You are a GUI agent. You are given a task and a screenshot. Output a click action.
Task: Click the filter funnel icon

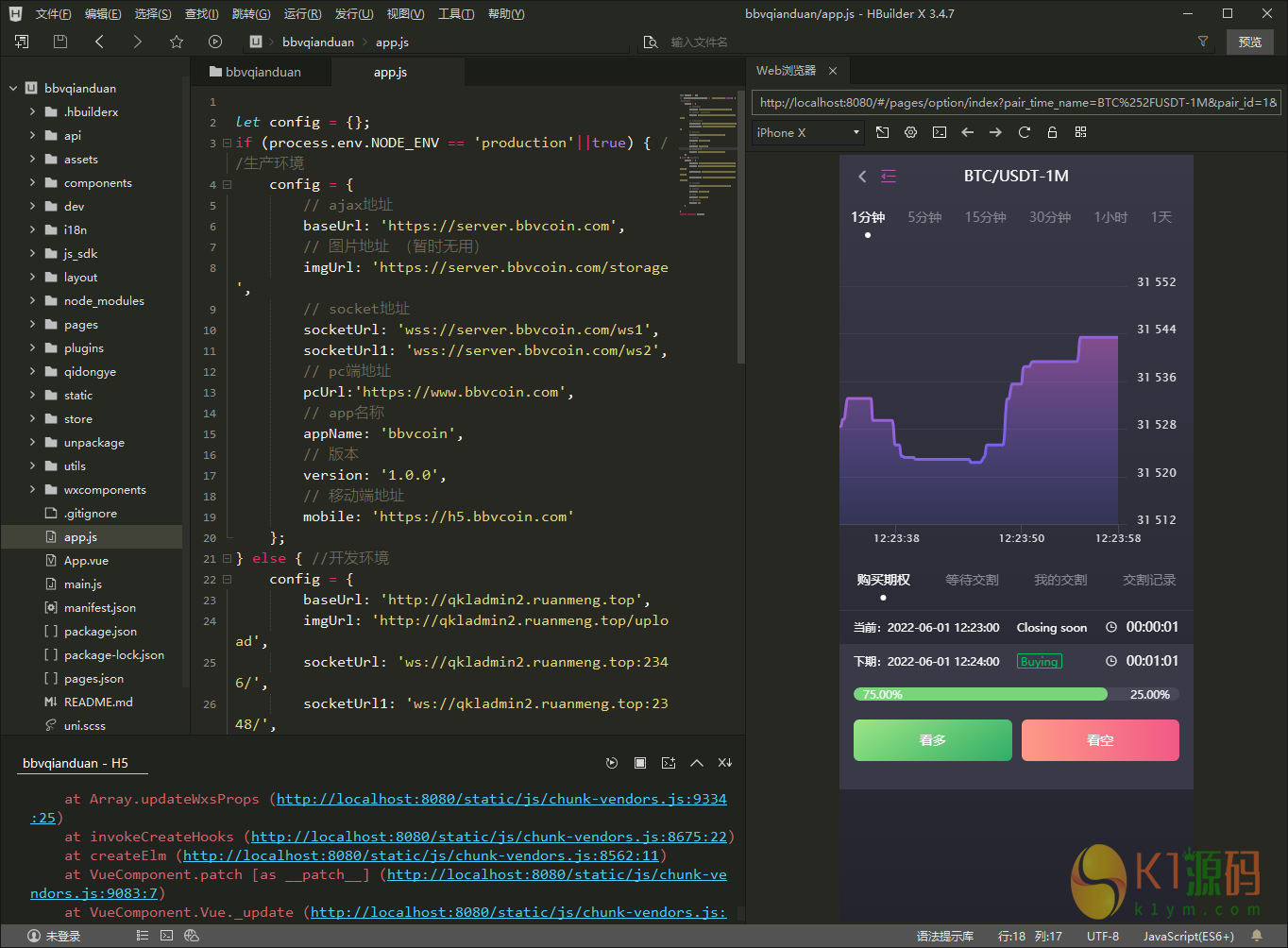click(1203, 42)
